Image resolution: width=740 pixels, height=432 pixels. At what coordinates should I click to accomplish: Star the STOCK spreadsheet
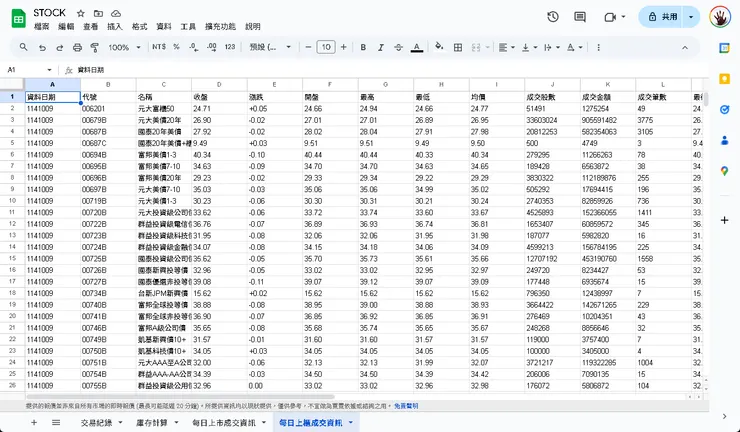[x=81, y=13]
